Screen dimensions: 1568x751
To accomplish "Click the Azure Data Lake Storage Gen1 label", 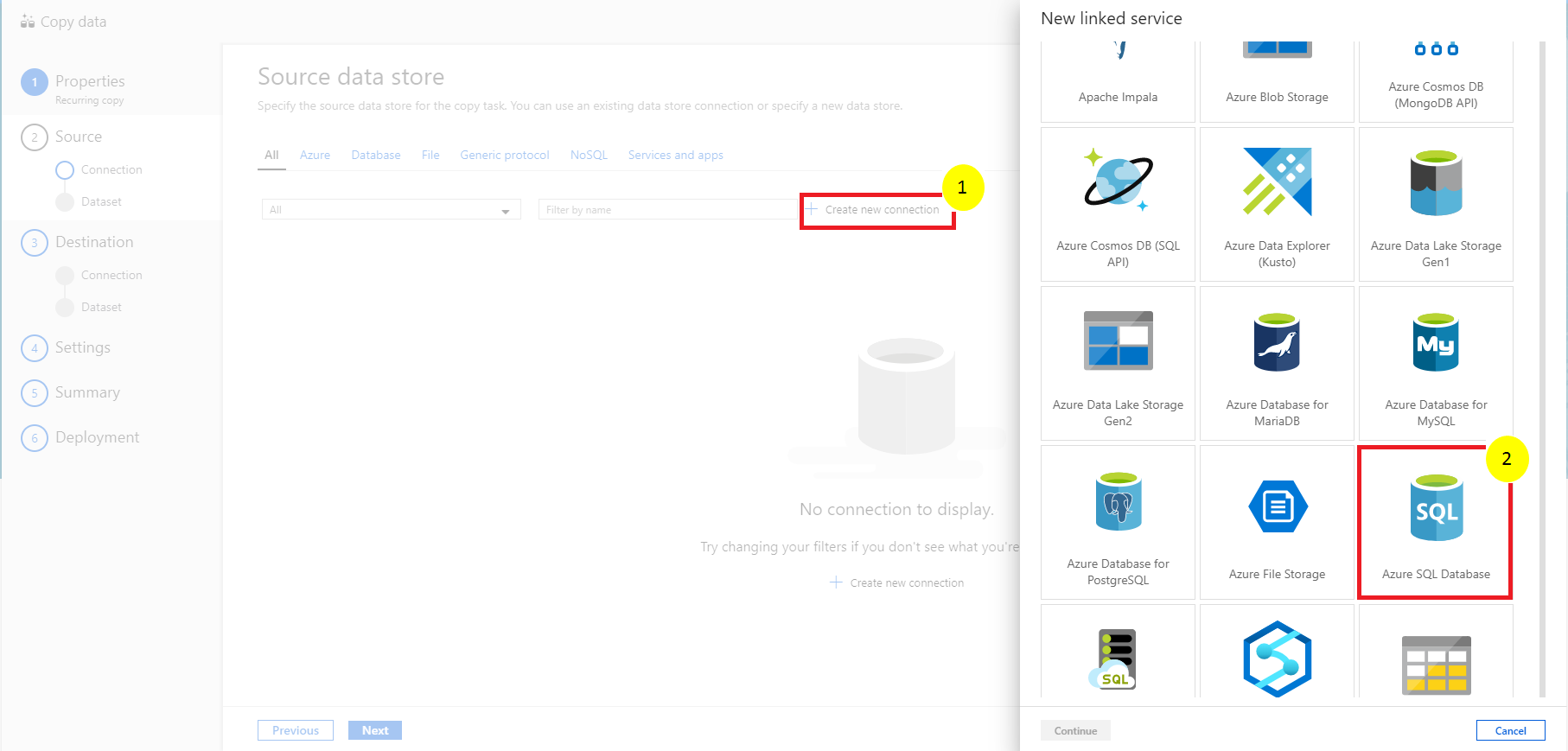I will 1436,253.
